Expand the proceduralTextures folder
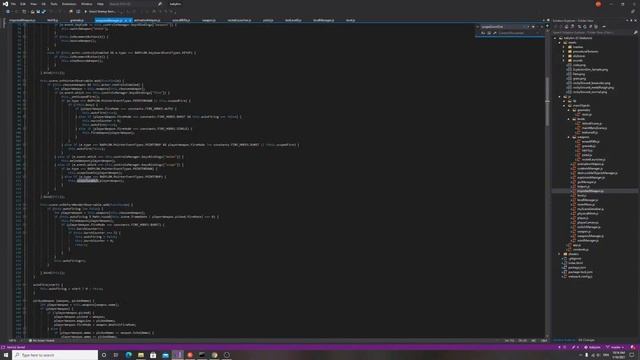Screen dimensions: 640x360 click(565, 52)
